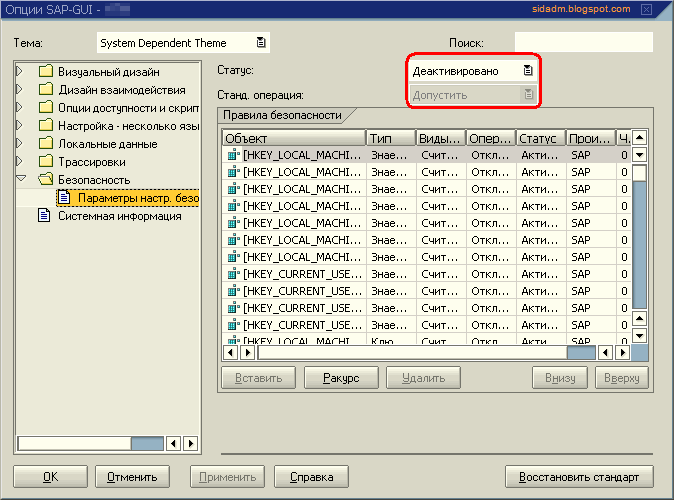674x500 pixels.
Task: Click the tree panel scroll-left arrow
Action: [173, 443]
